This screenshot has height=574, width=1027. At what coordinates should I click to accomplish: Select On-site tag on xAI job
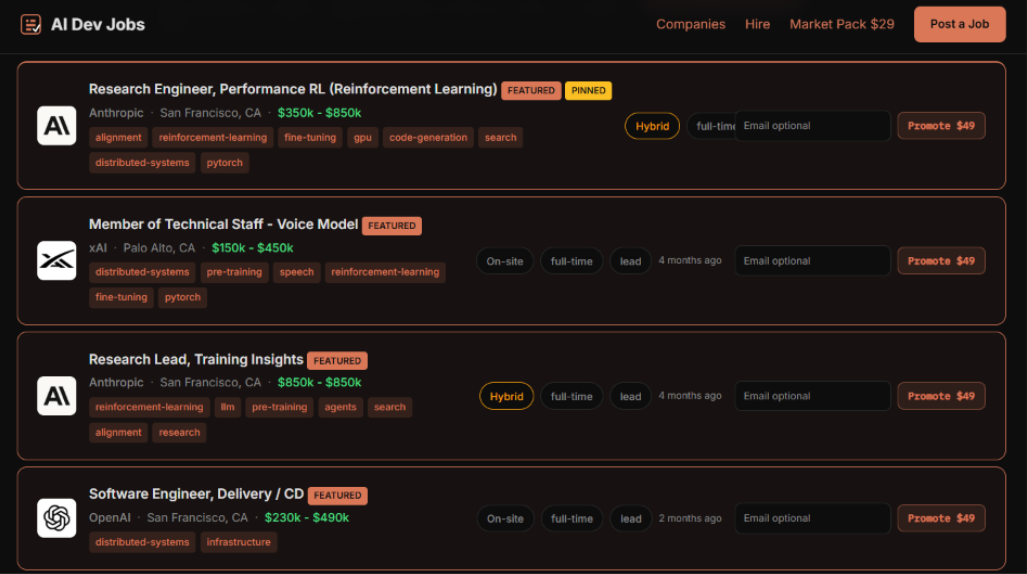point(504,261)
